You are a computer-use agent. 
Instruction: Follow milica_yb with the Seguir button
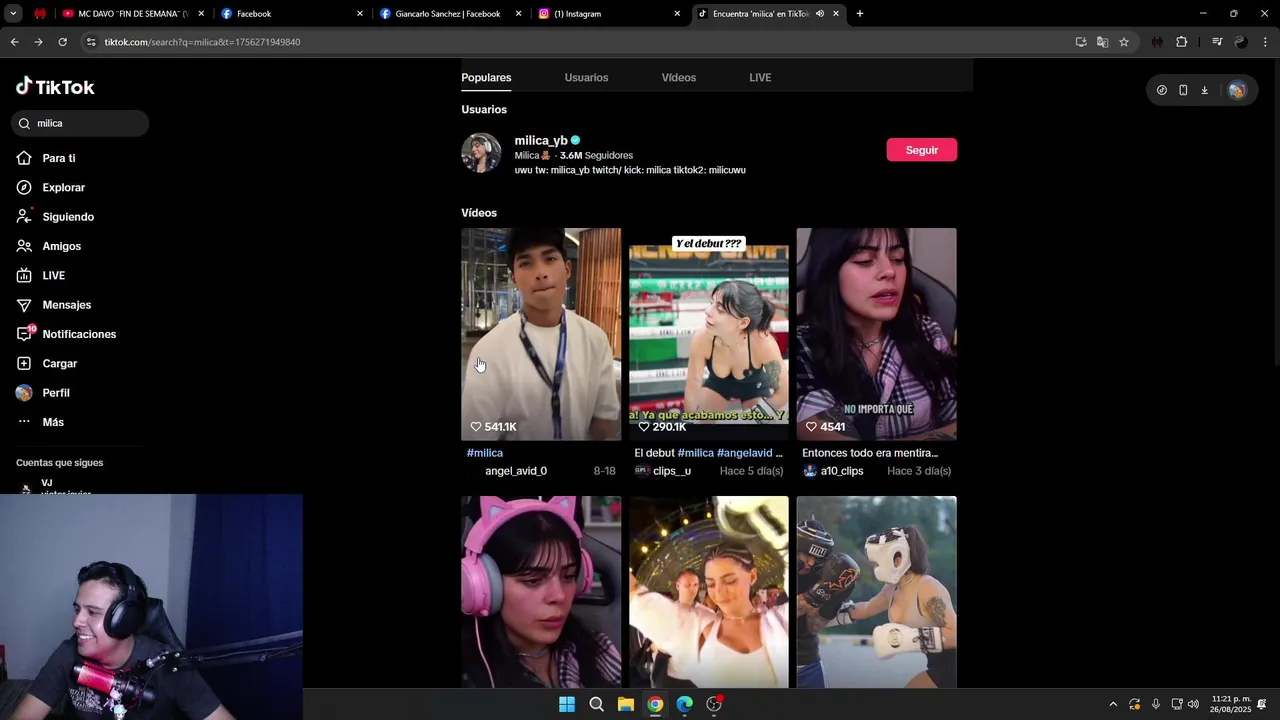[921, 150]
